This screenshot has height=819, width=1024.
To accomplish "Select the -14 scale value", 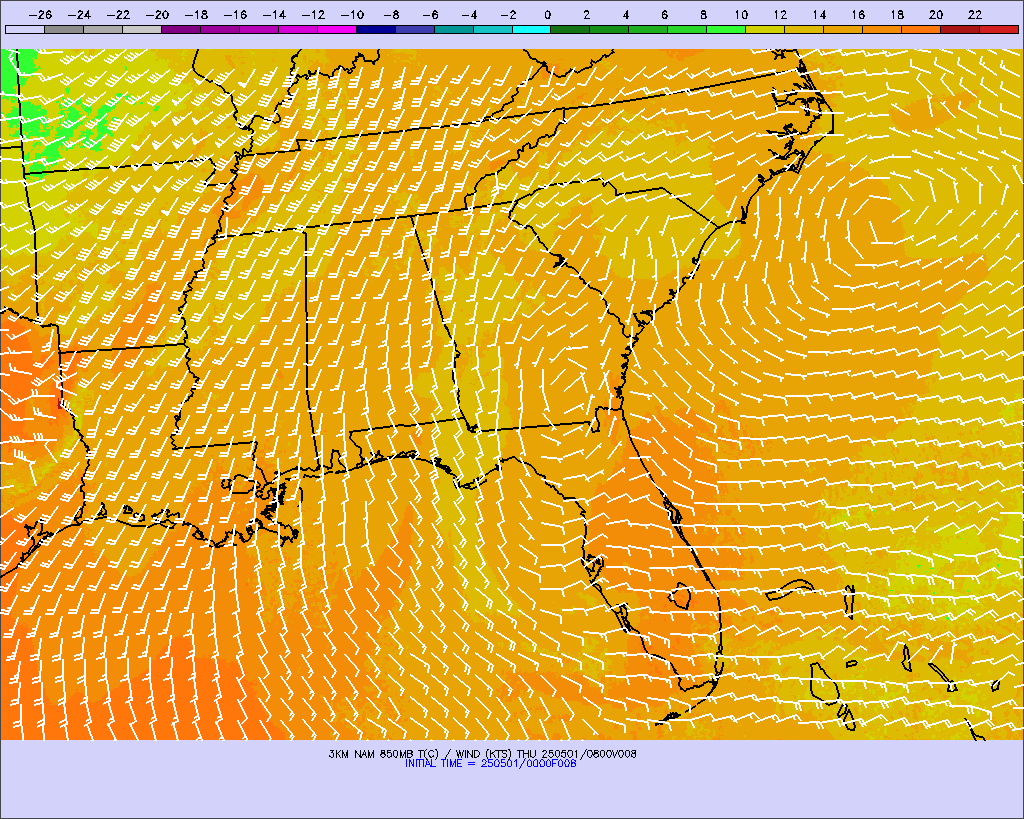I will click(x=274, y=14).
